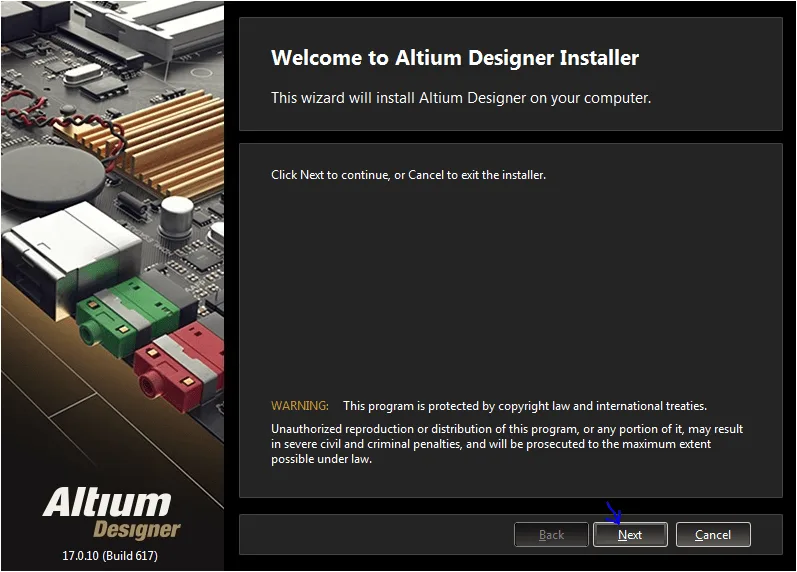Click the gold Designer logo text
The image size is (797, 572).
click(136, 530)
